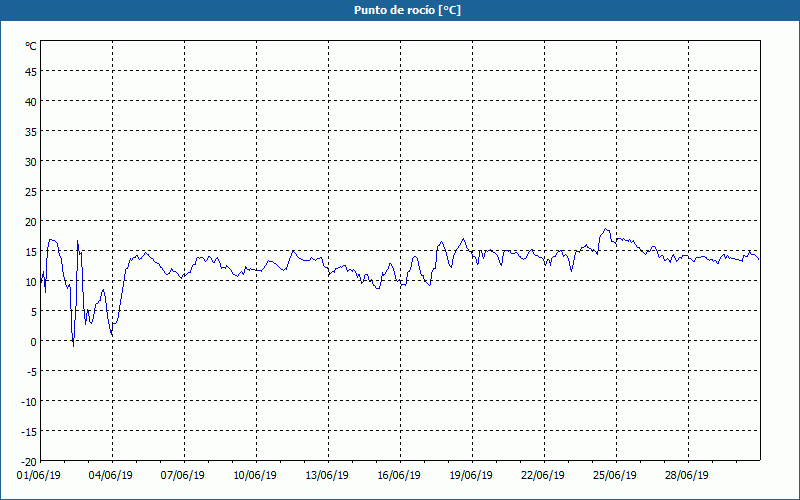The image size is (800, 500).
Task: Select the -15 value on the y-axis
Action: pyautogui.click(x=29, y=432)
